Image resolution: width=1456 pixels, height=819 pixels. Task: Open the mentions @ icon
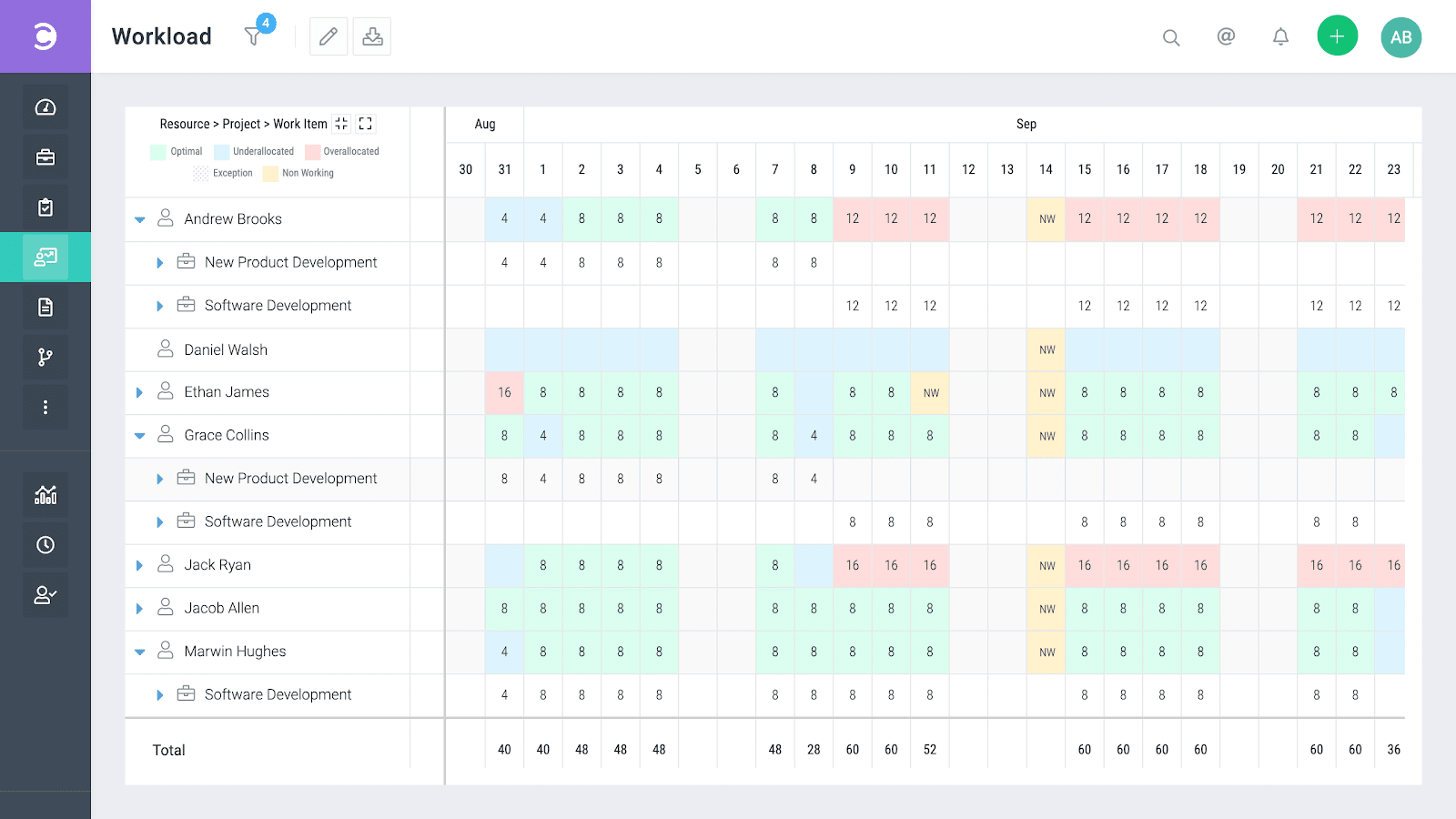pos(1226,37)
